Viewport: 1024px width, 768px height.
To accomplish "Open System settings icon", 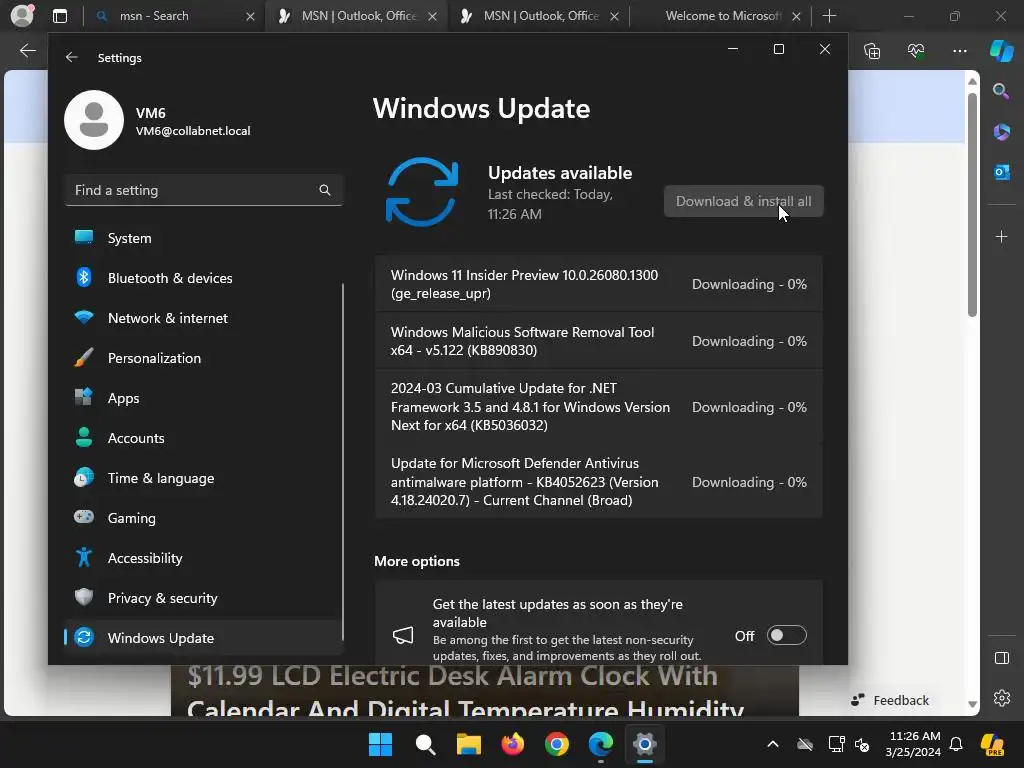I will point(84,237).
